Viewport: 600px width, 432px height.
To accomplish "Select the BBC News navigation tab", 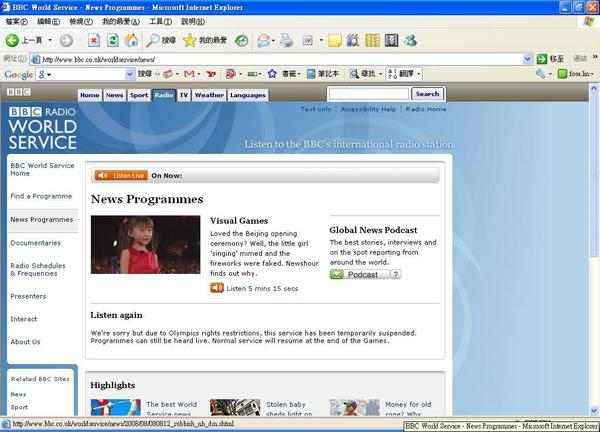I will coord(114,95).
